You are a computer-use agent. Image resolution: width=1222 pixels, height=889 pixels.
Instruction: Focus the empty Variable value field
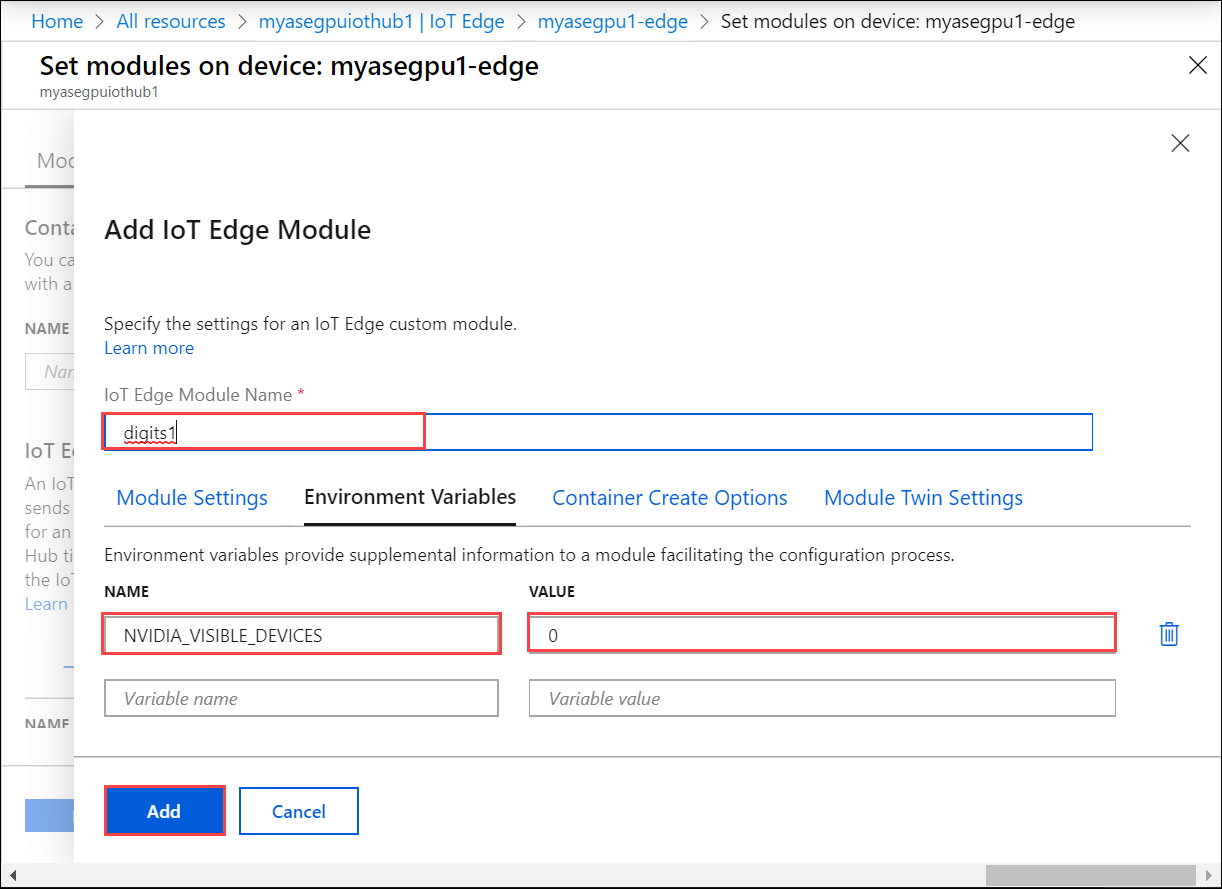[x=821, y=697]
